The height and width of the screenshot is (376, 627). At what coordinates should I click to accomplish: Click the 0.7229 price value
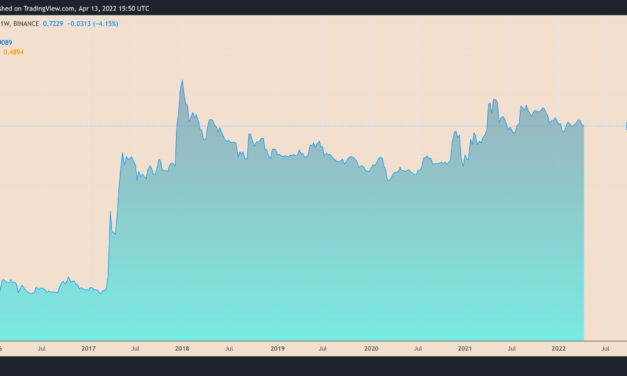coord(53,24)
